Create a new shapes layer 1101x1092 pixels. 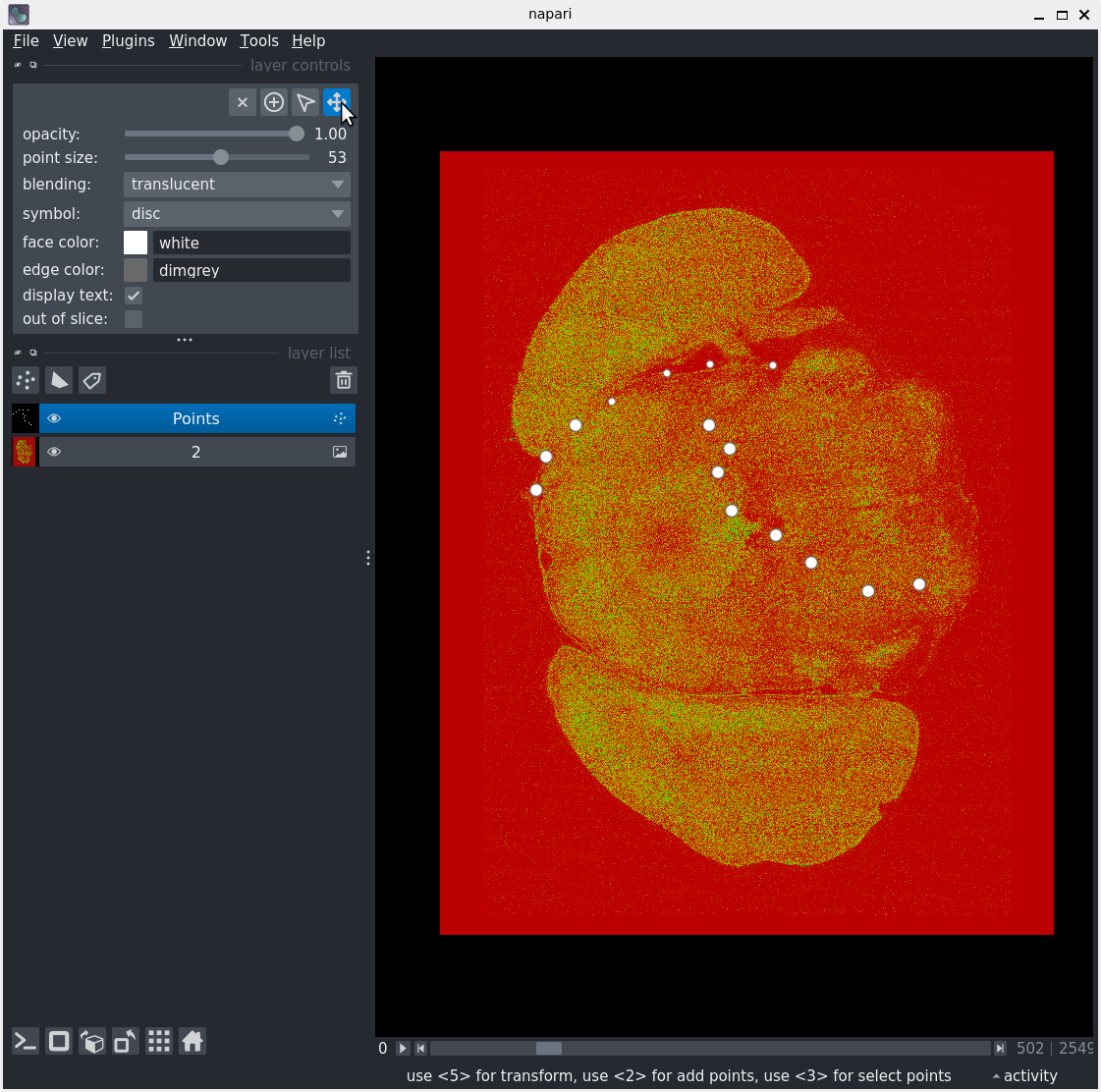(x=59, y=380)
